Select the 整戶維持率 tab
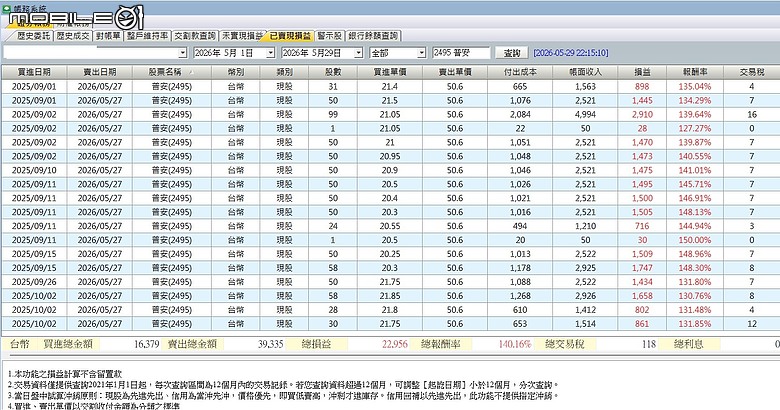Image resolution: width=780 pixels, height=410 pixels. pyautogui.click(x=147, y=36)
